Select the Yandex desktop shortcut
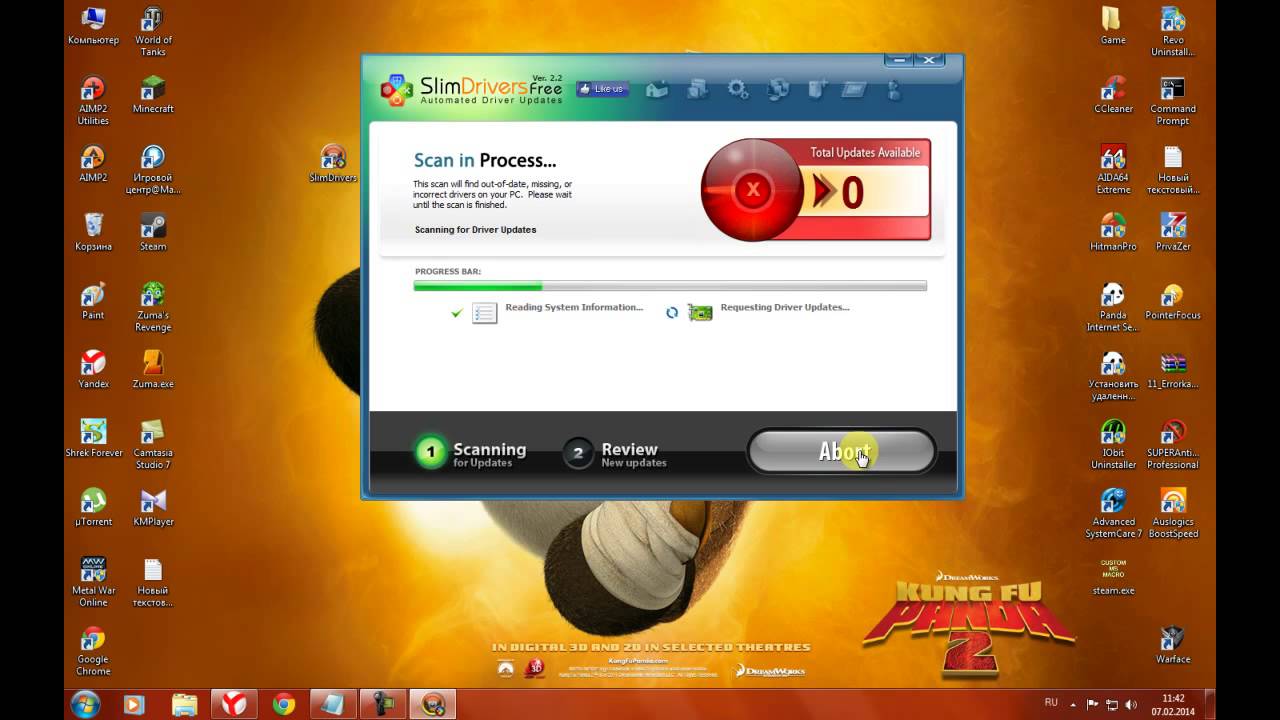Viewport: 1280px width, 720px height. pos(93,370)
